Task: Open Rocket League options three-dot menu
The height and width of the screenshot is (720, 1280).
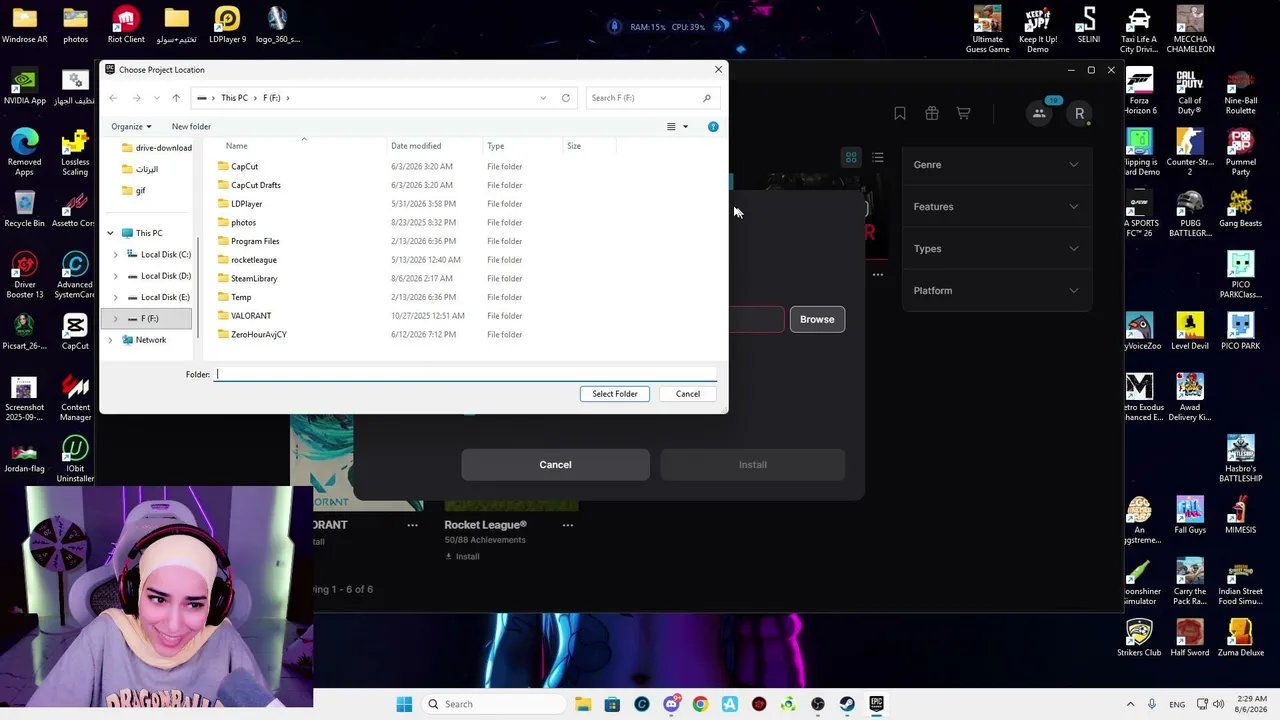Action: [x=568, y=525]
